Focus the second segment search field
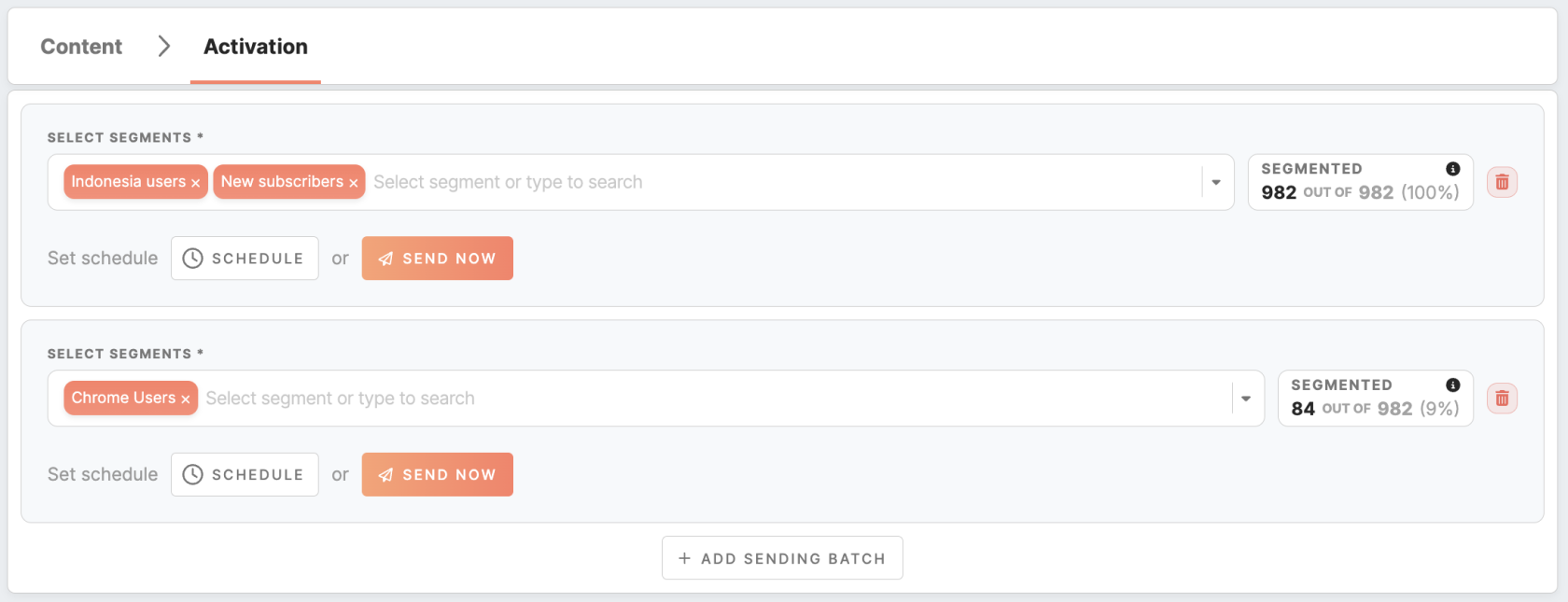Screen dimensions: 1568x602 point(715,399)
